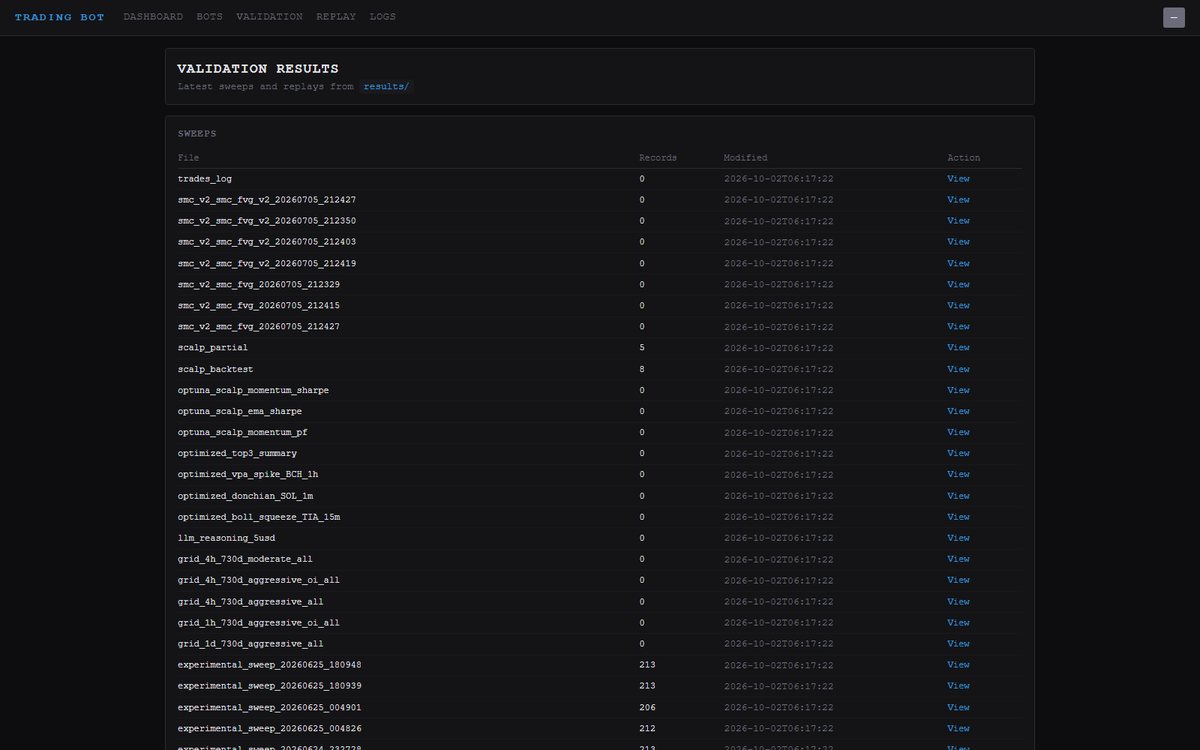Image resolution: width=1200 pixels, height=750 pixels.
Task: Open View for scalp_partial
Action: pos(958,348)
